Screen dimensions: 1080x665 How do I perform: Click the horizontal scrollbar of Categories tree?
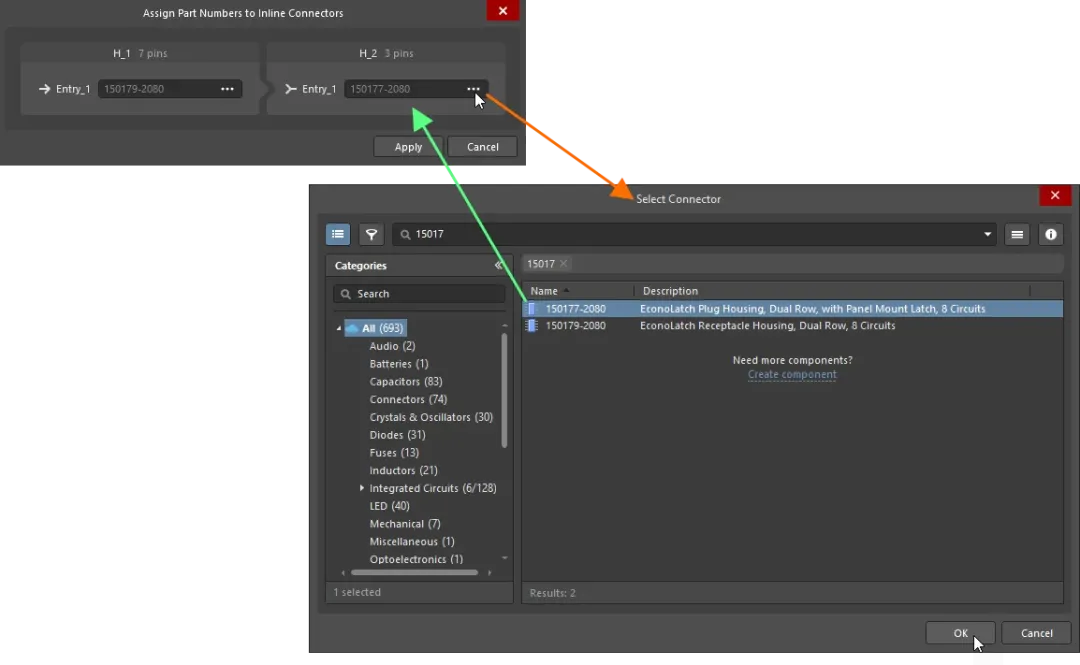tap(415, 573)
